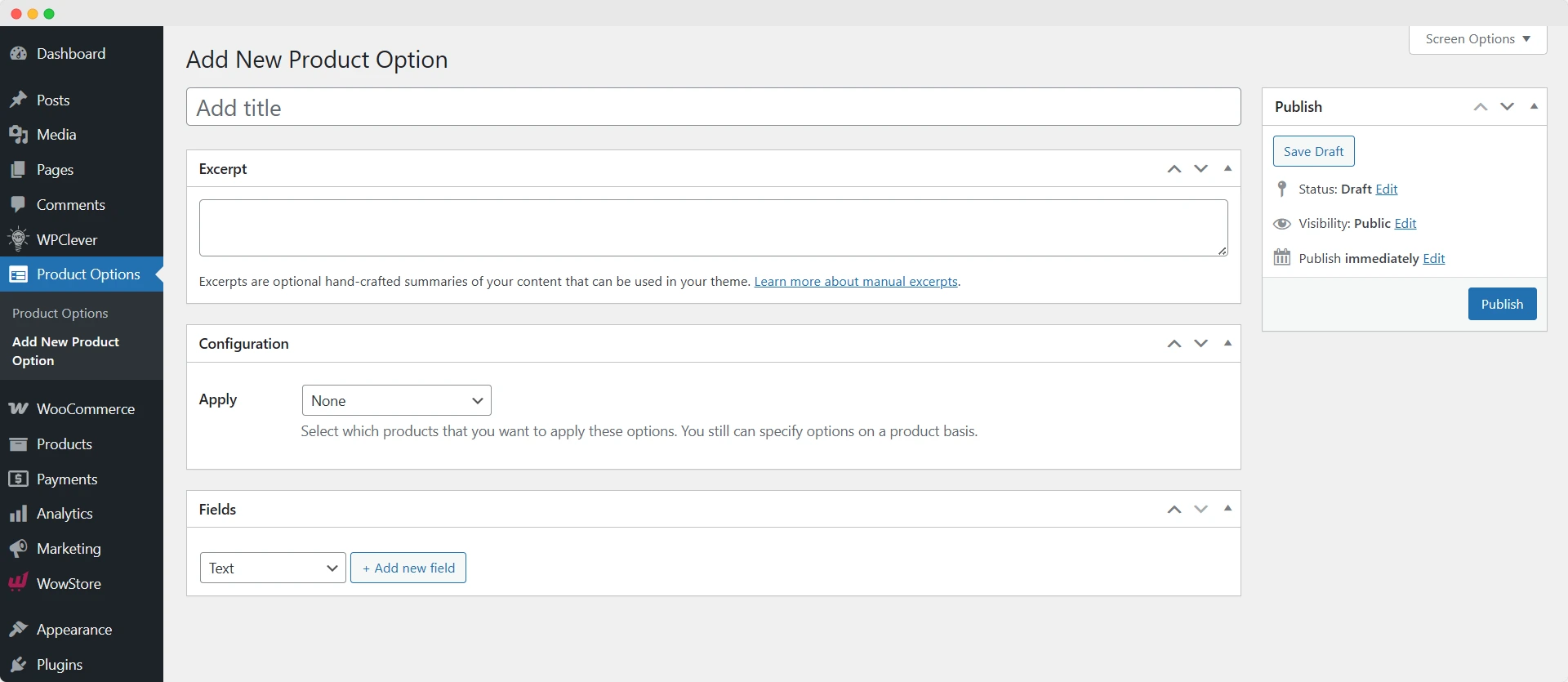Open Media menu label

56,135
